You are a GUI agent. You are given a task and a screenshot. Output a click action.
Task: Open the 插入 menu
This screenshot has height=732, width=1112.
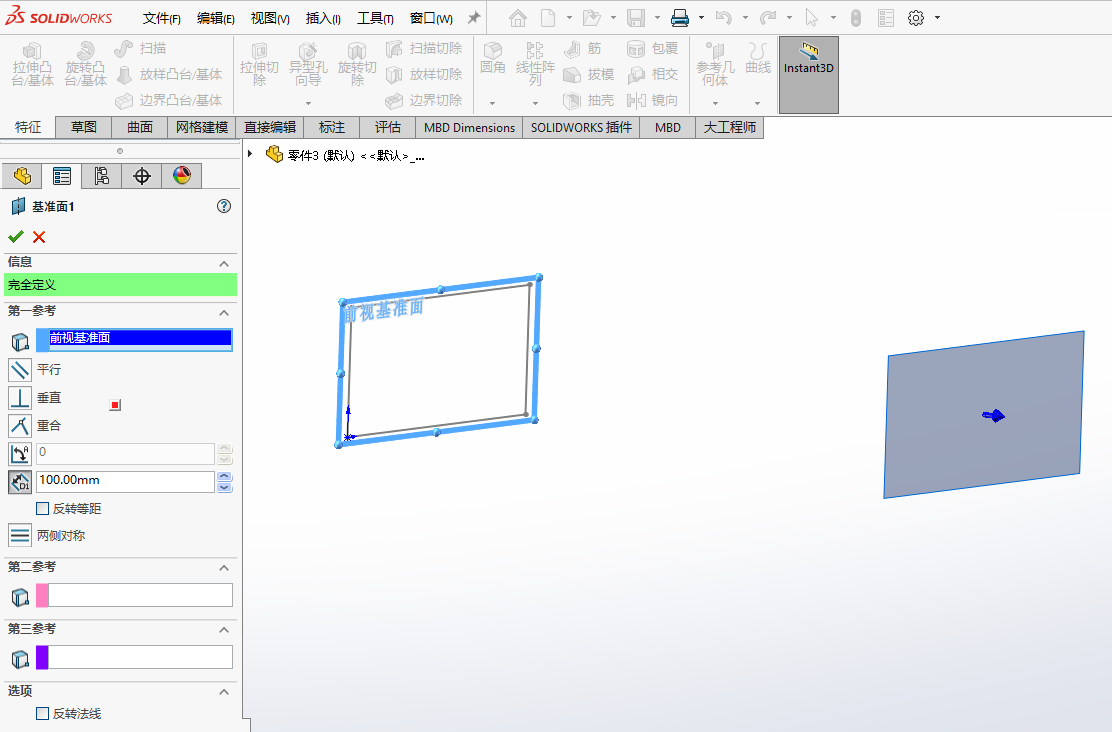click(322, 18)
